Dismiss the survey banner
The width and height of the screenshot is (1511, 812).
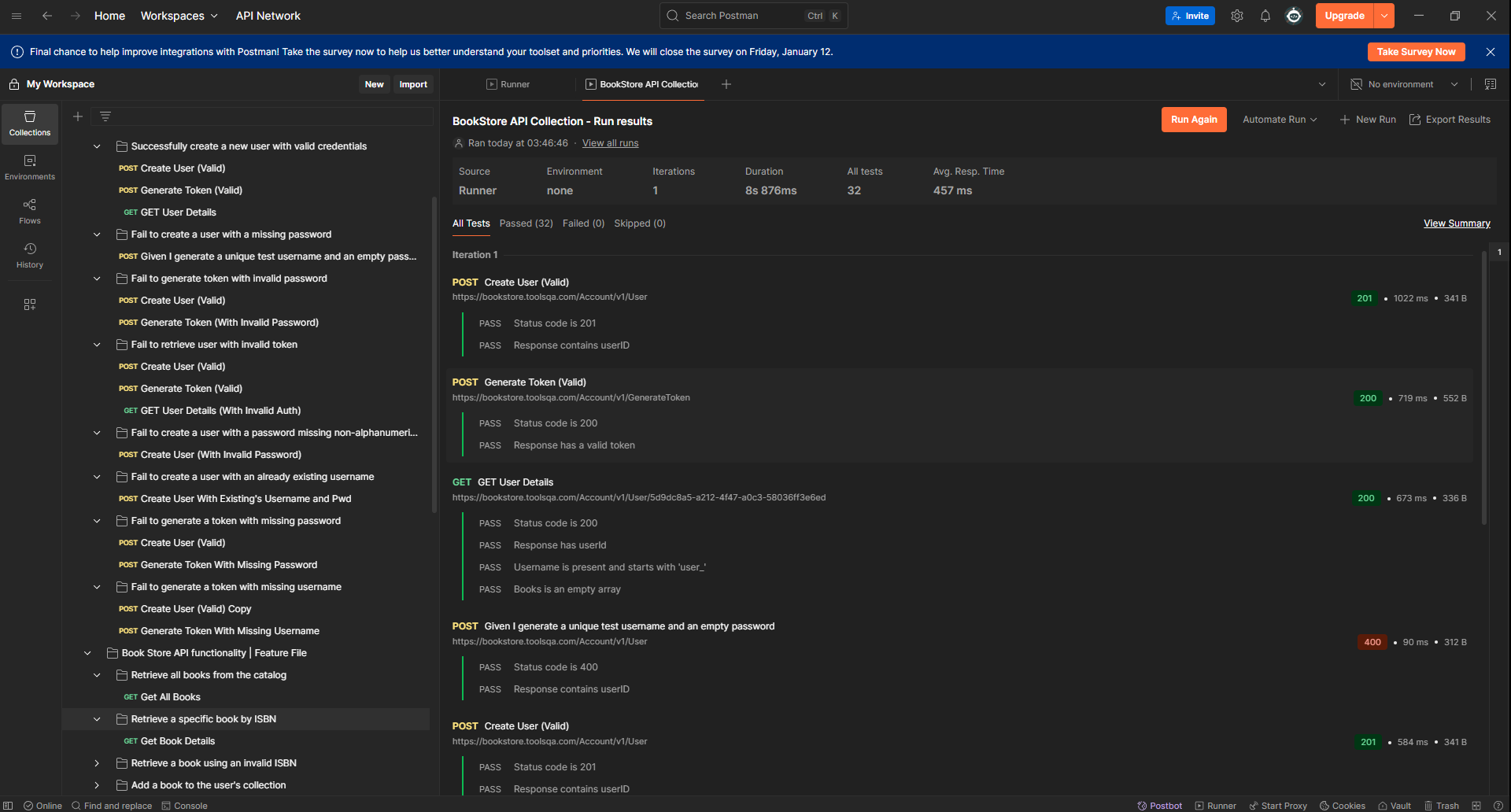click(x=1491, y=52)
